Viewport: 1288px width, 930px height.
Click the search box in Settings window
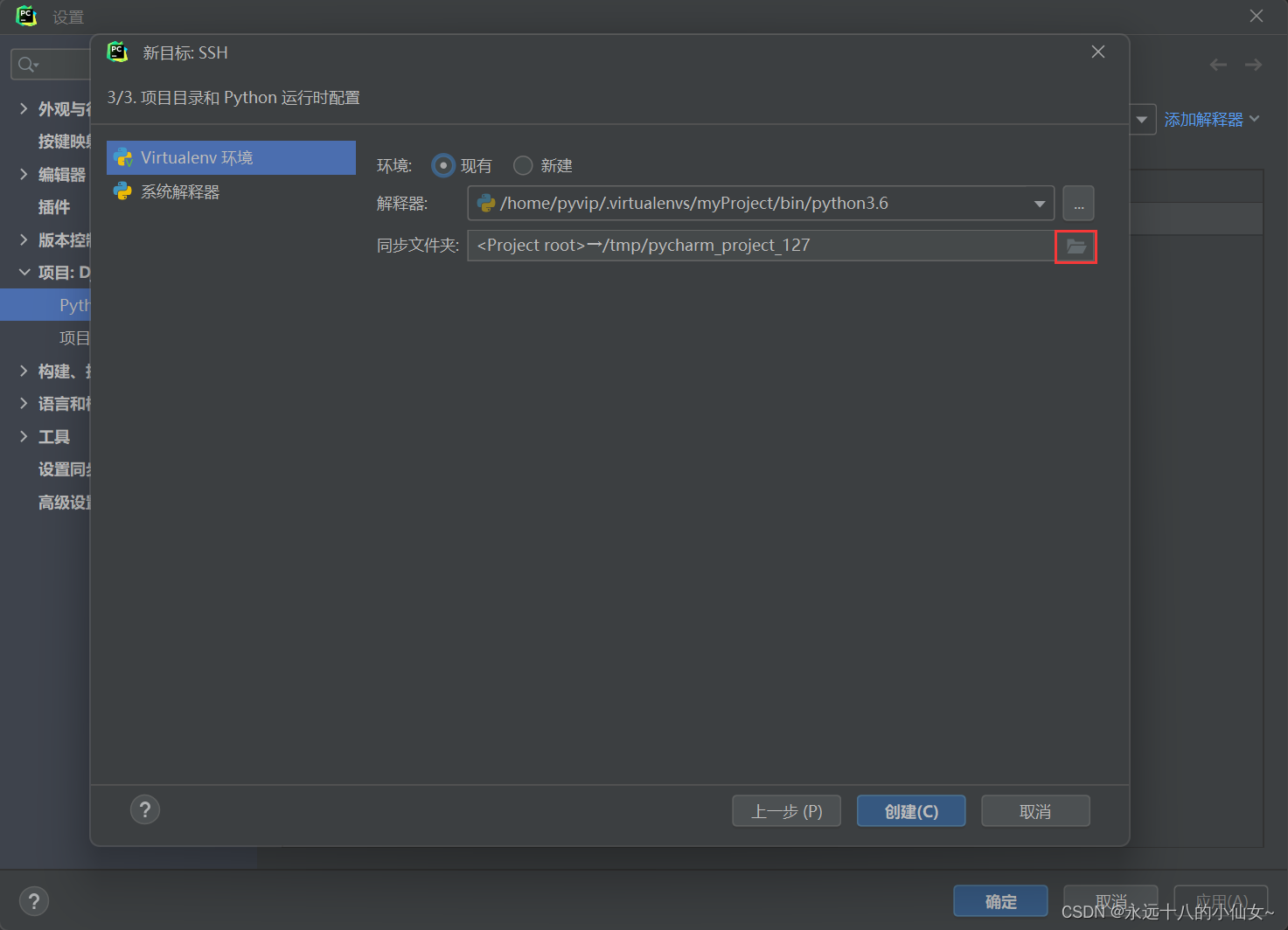(51, 65)
